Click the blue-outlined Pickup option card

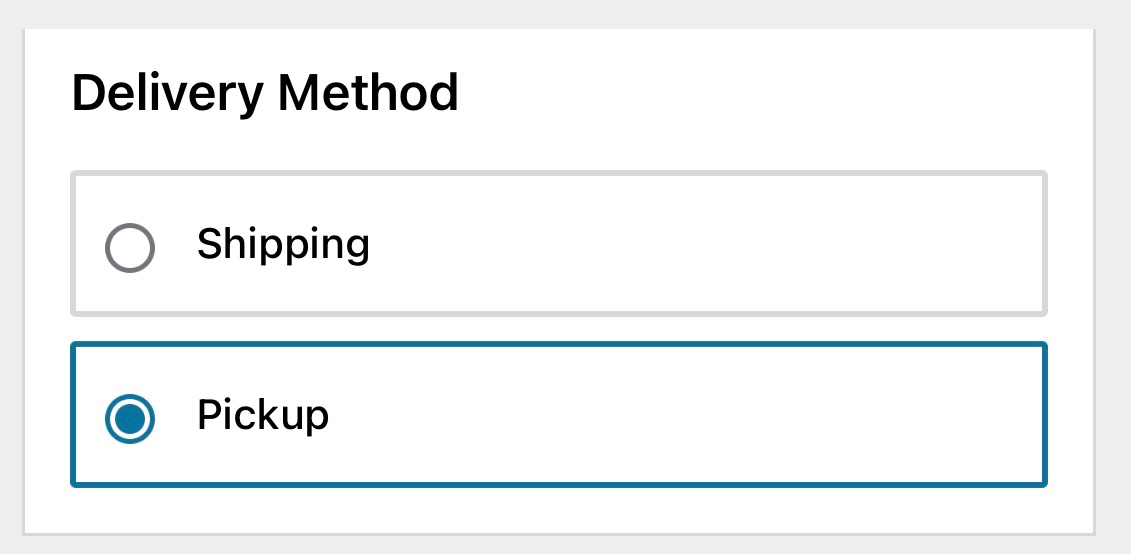(558, 416)
